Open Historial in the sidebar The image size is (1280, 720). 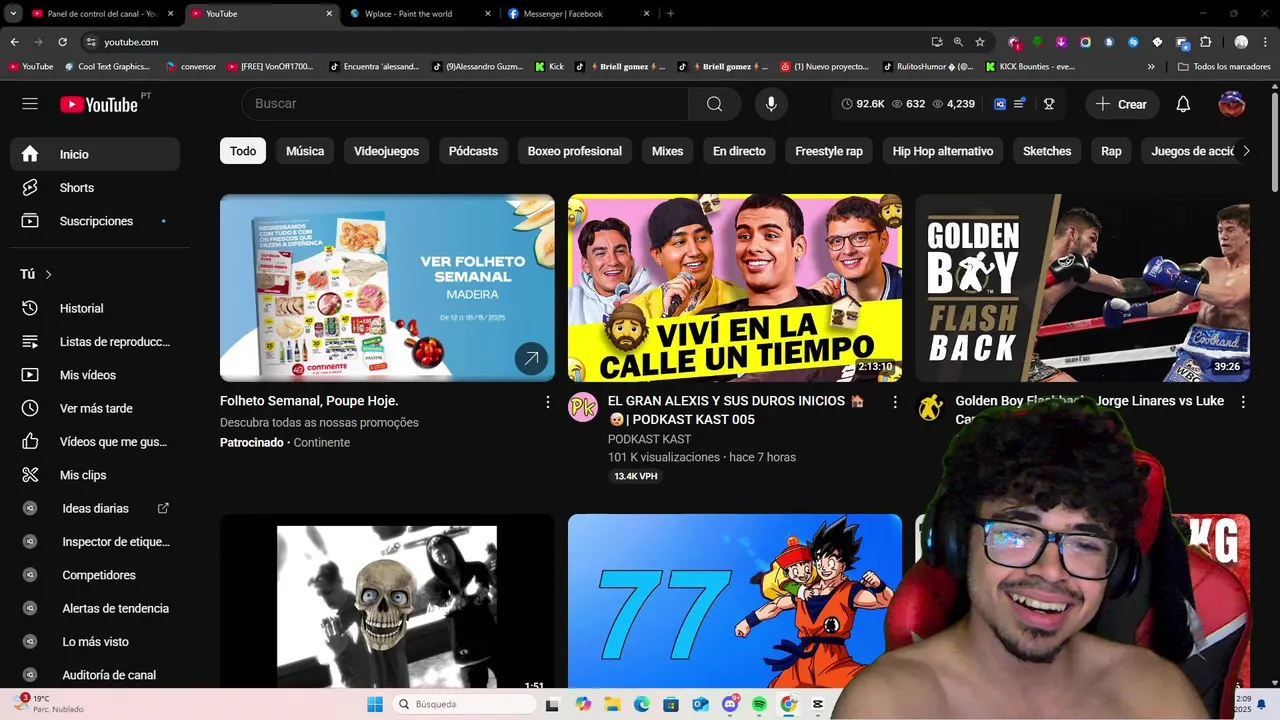coord(95,308)
